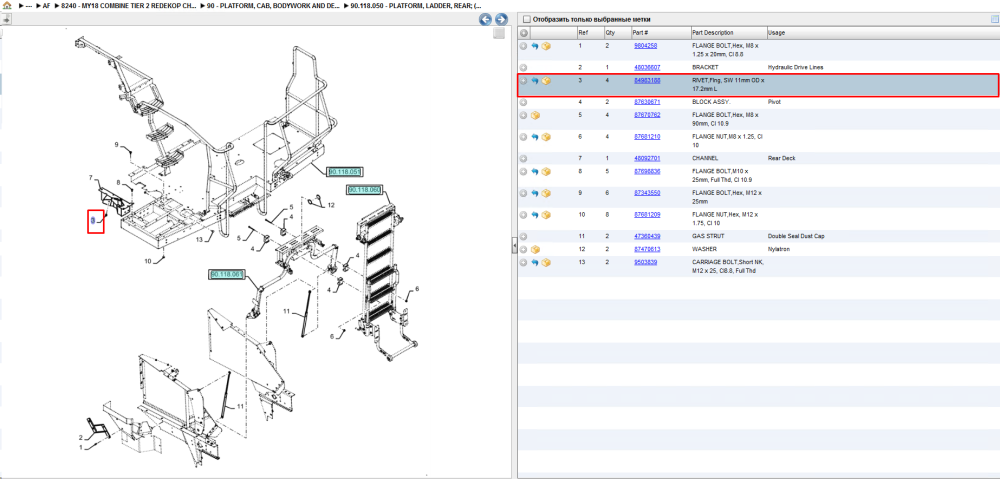Select callout 9 on the diagram

117,145
